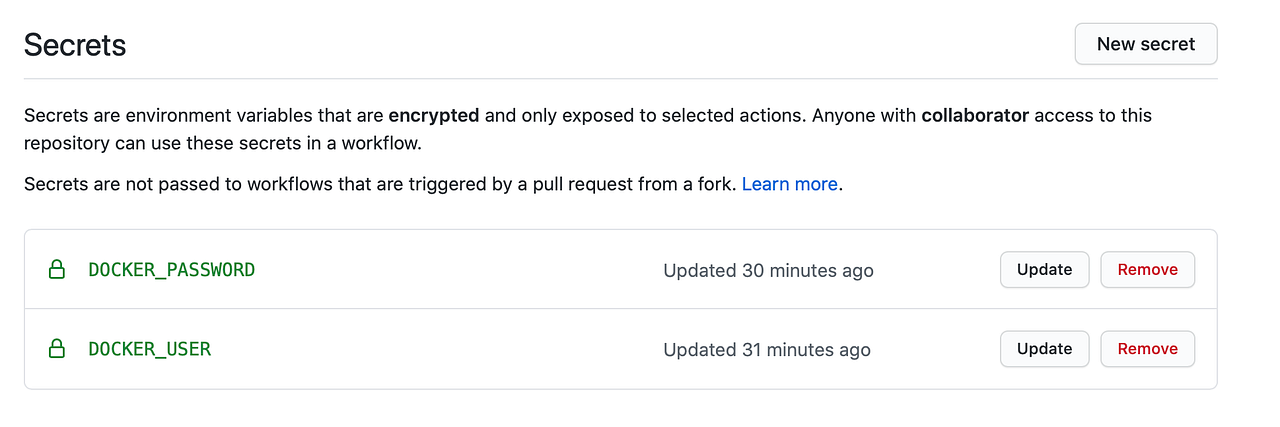Viewport: 1280px width, 427px height.
Task: Click the Secrets page heading
Action: (75, 45)
